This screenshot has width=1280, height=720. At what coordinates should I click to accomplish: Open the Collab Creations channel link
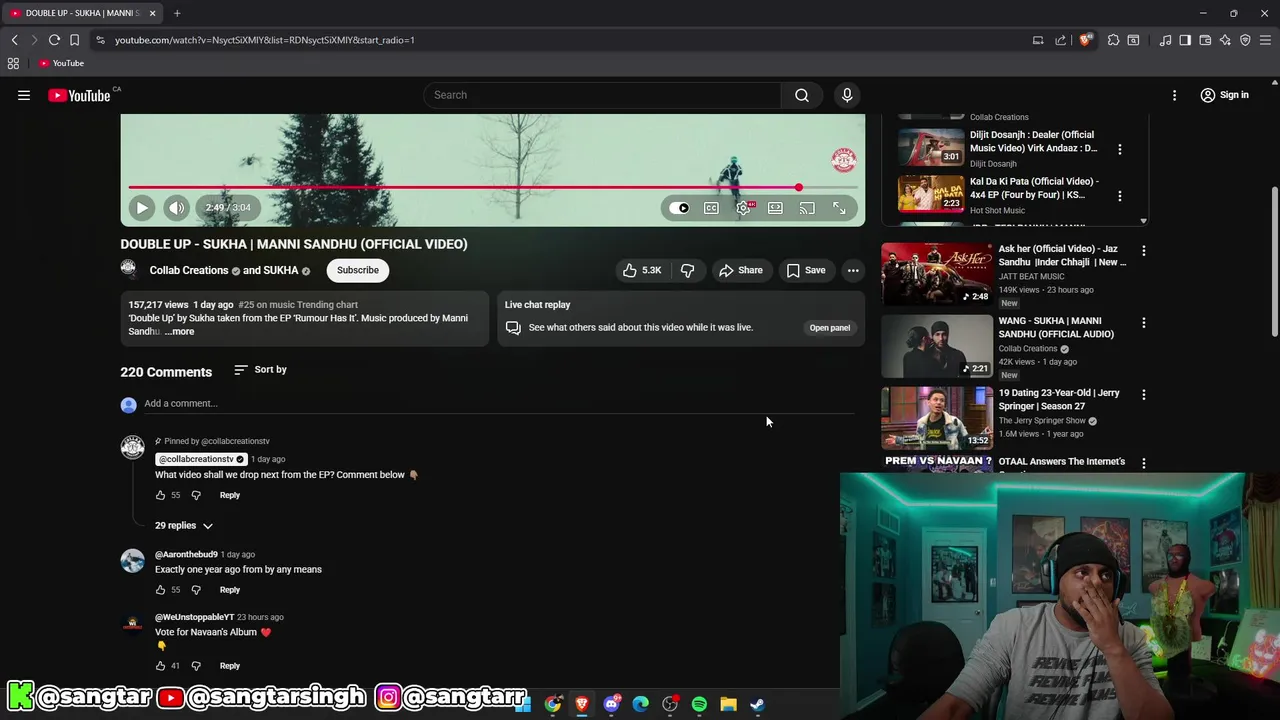(189, 270)
